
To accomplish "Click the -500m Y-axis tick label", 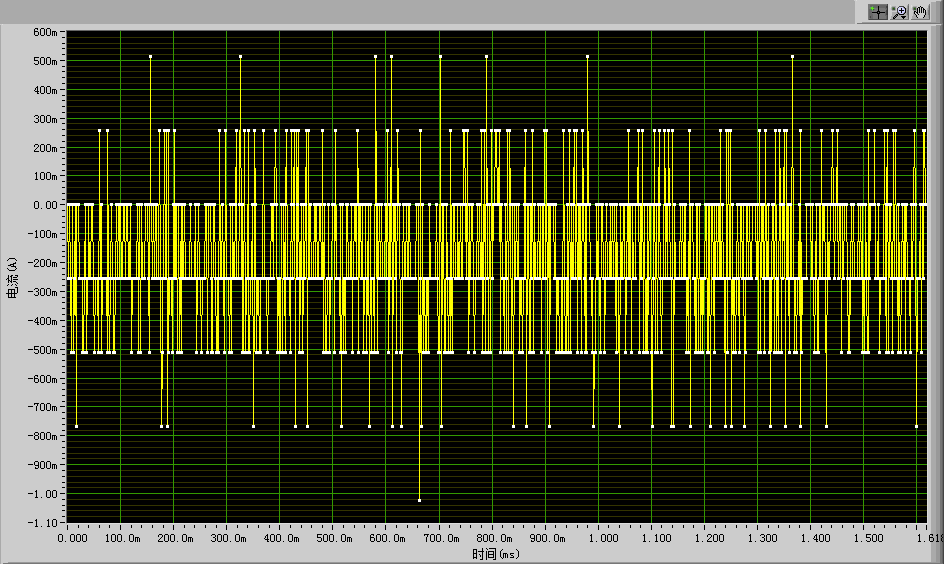I will [x=42, y=350].
